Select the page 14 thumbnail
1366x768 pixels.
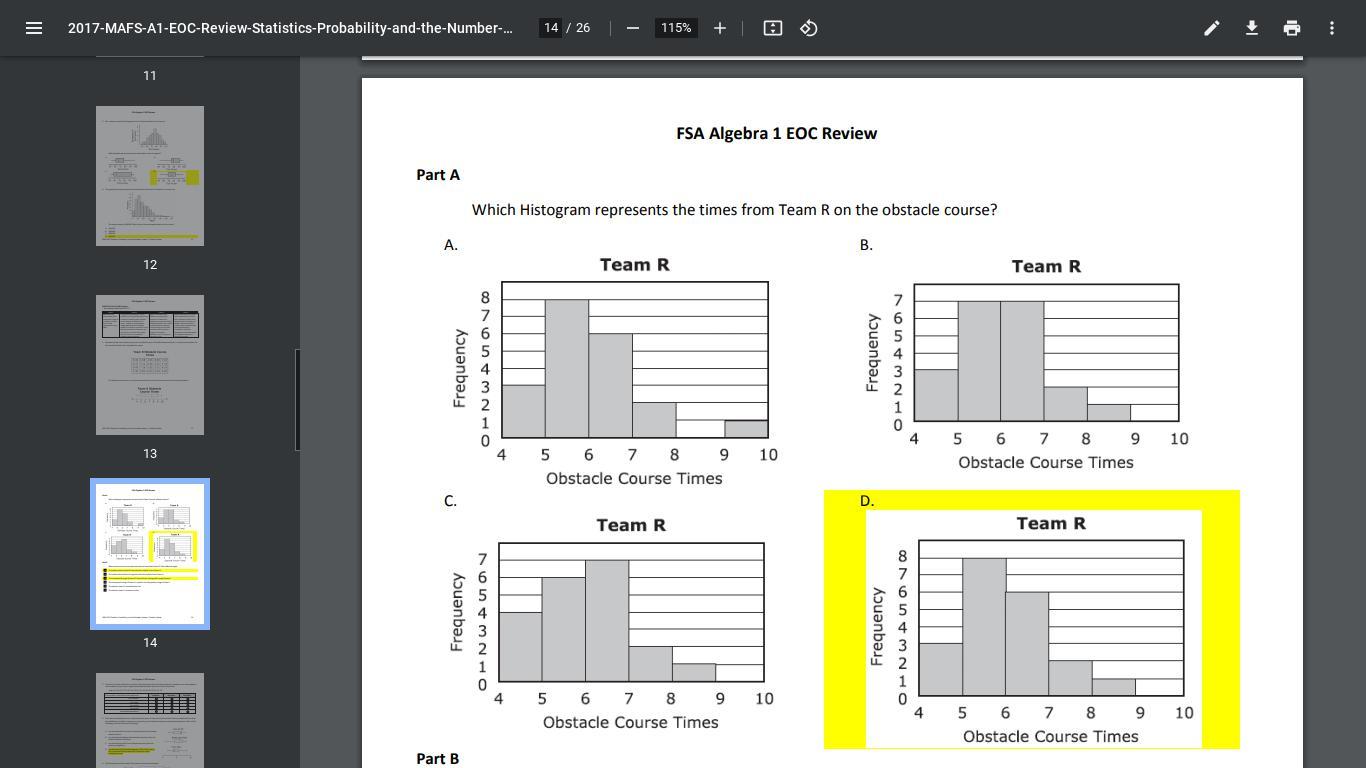(x=150, y=554)
